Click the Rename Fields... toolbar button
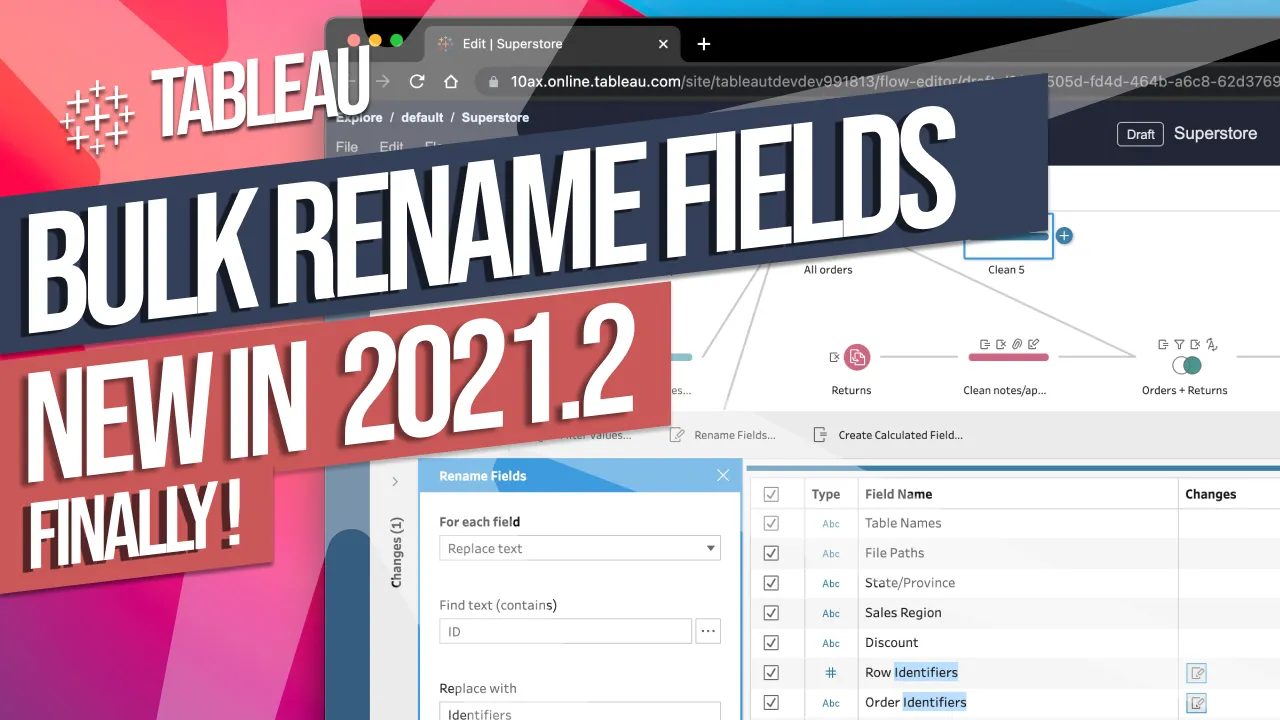1280x720 pixels. (723, 435)
